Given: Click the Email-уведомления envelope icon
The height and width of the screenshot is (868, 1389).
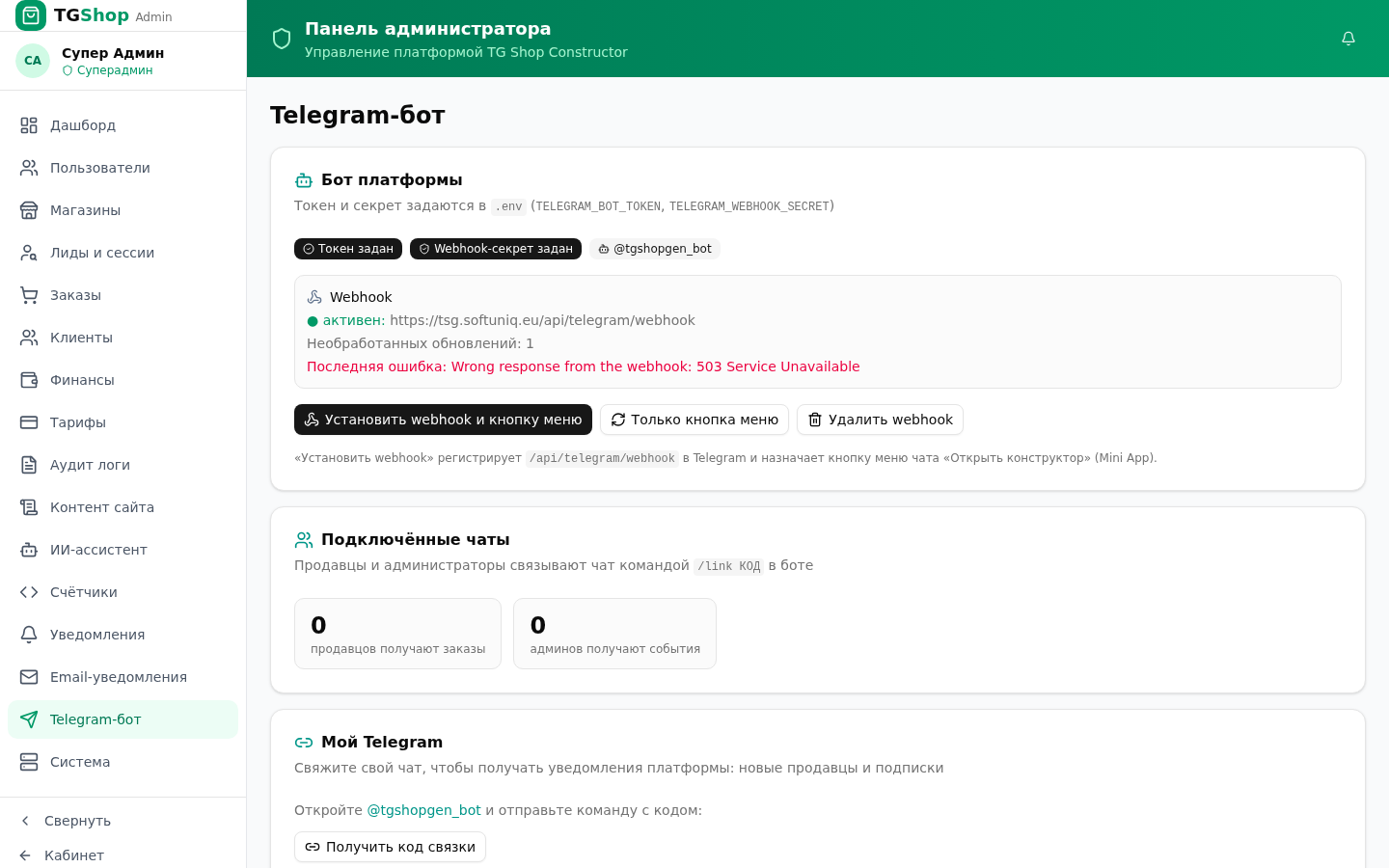Looking at the screenshot, I should 29,677.
